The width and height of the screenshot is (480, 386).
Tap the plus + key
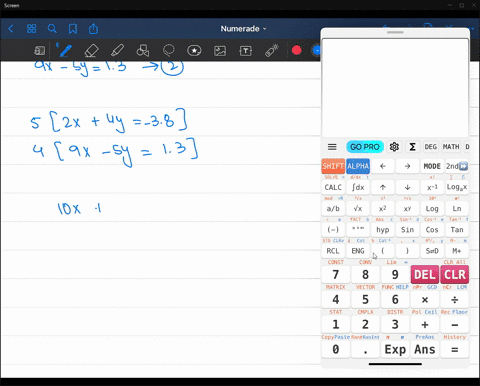click(x=425, y=325)
